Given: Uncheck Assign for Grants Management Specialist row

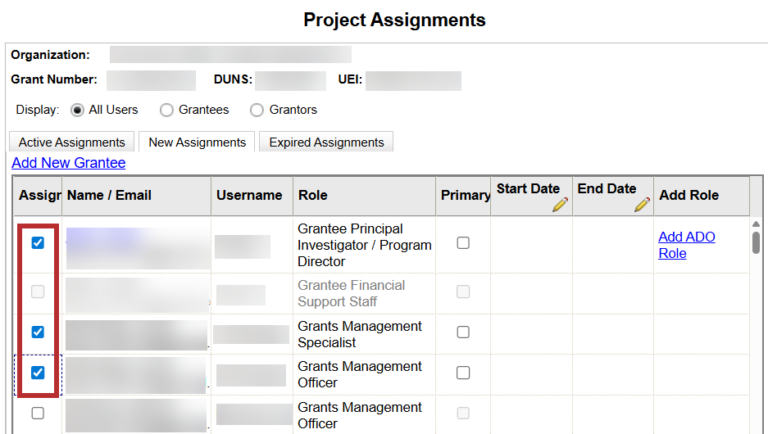Looking at the screenshot, I should click(38, 332).
